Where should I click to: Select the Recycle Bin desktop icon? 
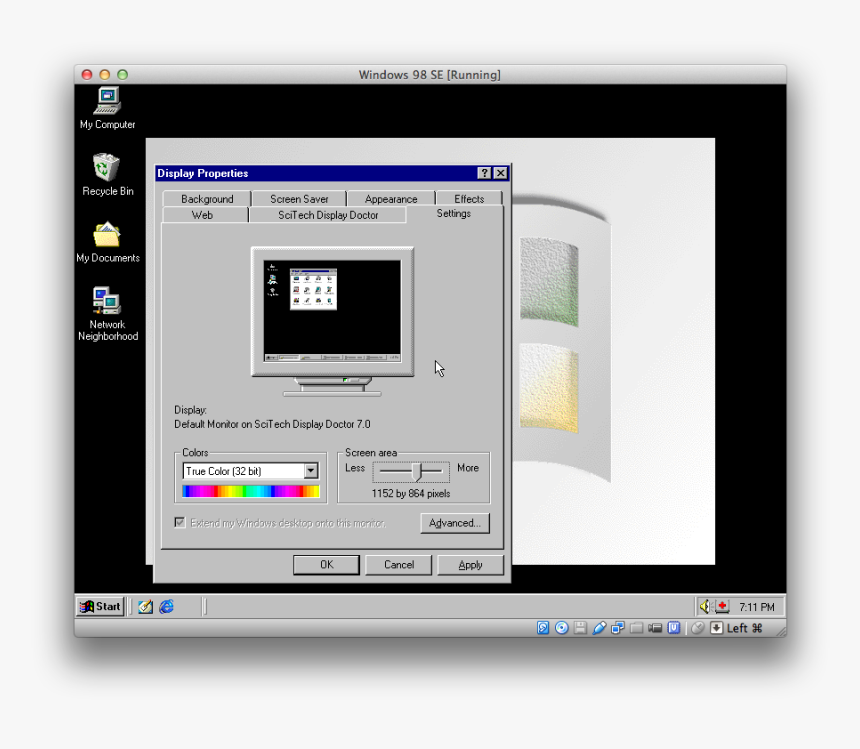click(108, 175)
